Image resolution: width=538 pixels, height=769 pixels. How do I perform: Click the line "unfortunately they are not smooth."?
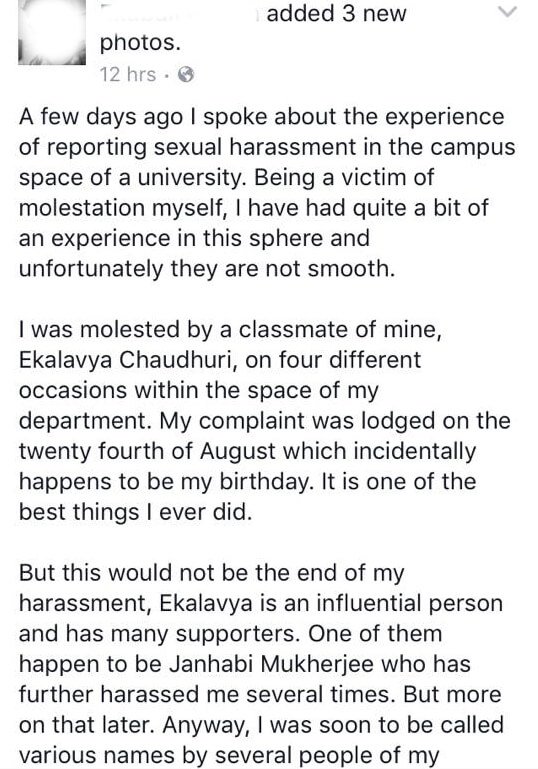207,269
